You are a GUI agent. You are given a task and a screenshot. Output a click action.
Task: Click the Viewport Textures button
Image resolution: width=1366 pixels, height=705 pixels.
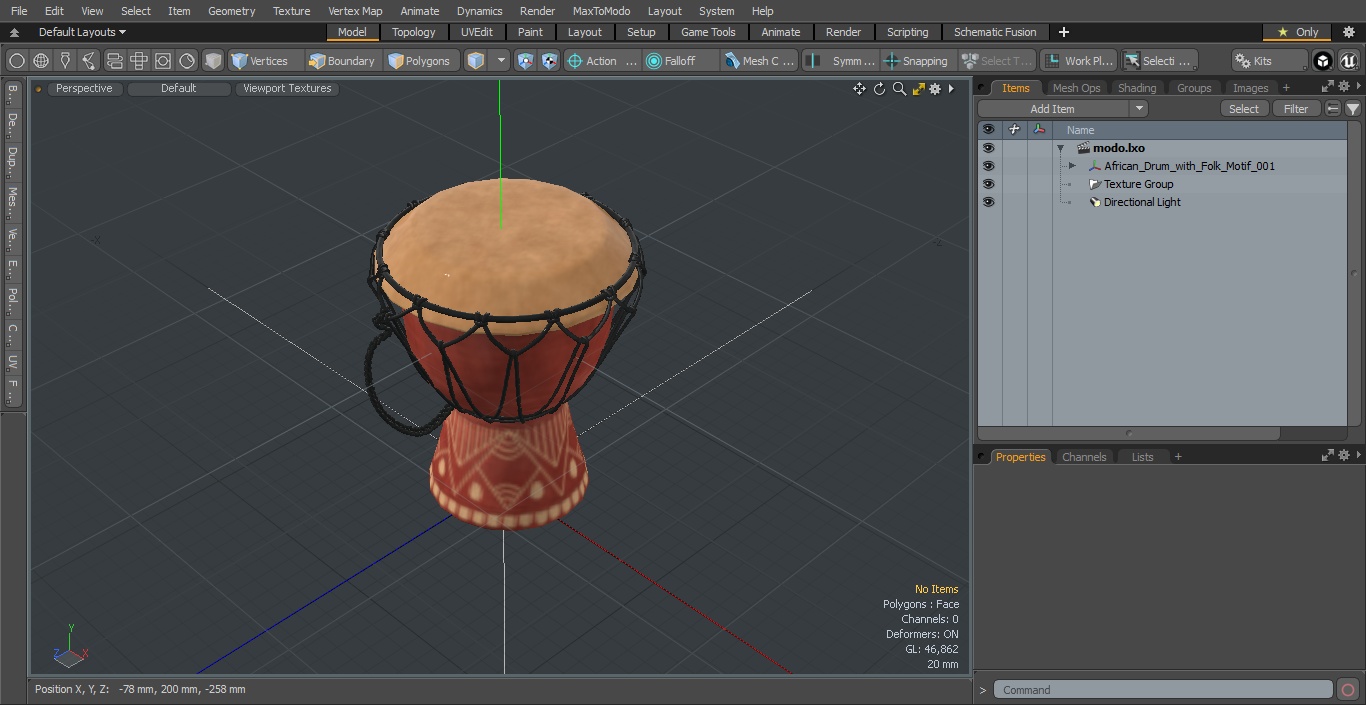click(287, 88)
